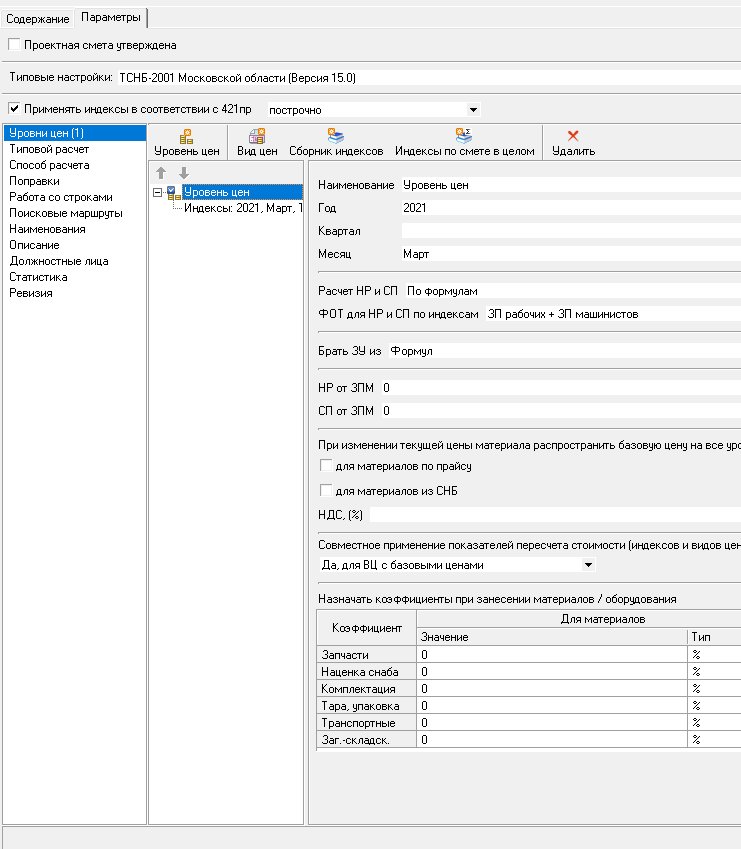Enable для материалов по прайсу checkbox
This screenshot has width=741, height=849.
[326, 466]
